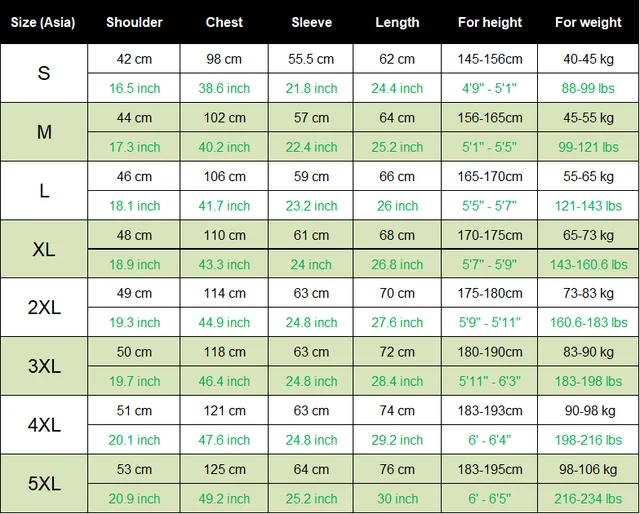Click the '125 cm' chest cell

(224, 469)
